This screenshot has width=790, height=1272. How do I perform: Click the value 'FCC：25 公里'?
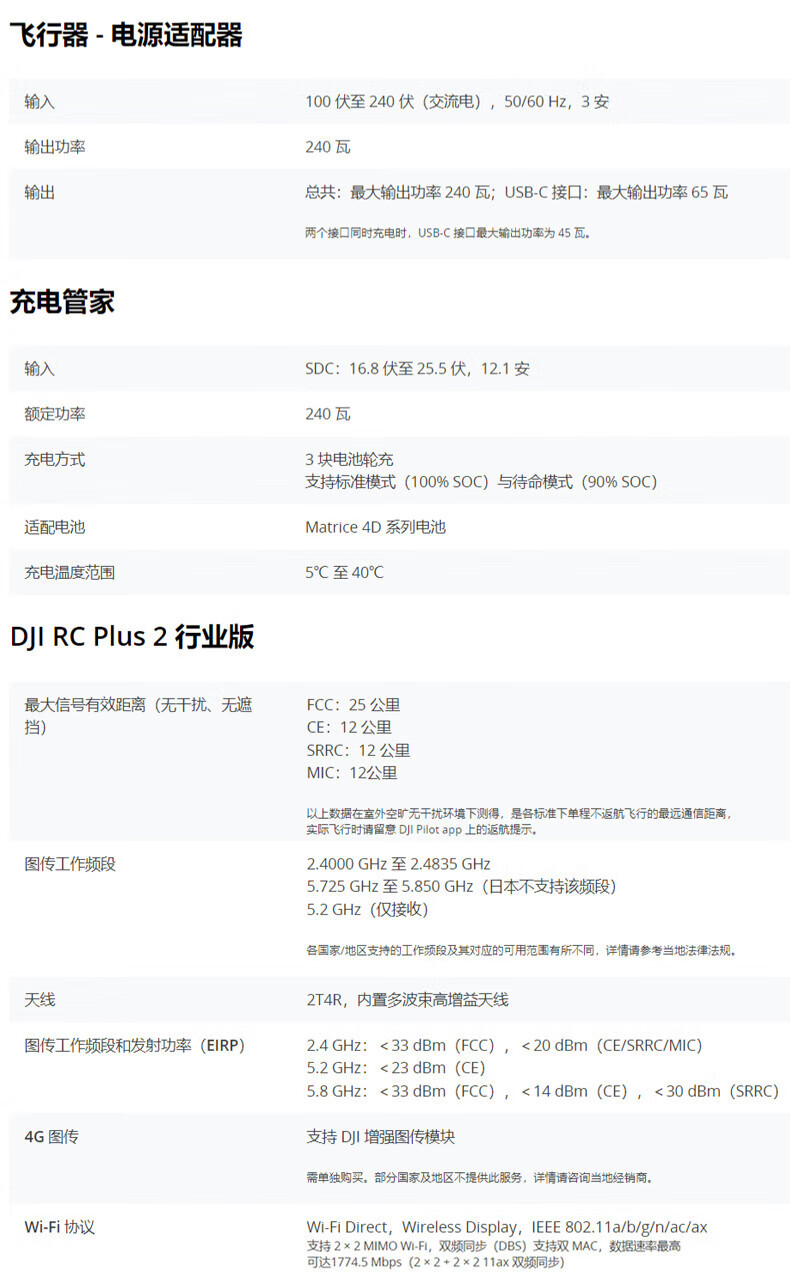(x=353, y=705)
